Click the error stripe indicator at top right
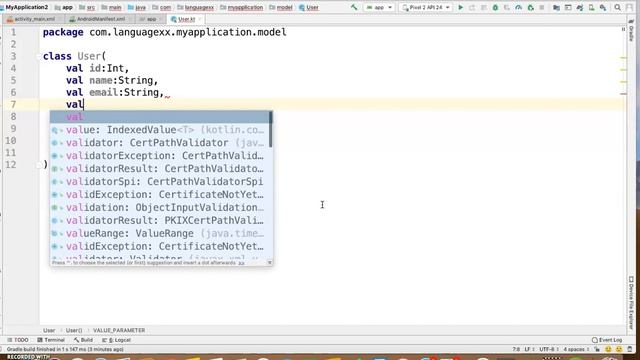This screenshot has width=640, height=360. coord(623,29)
